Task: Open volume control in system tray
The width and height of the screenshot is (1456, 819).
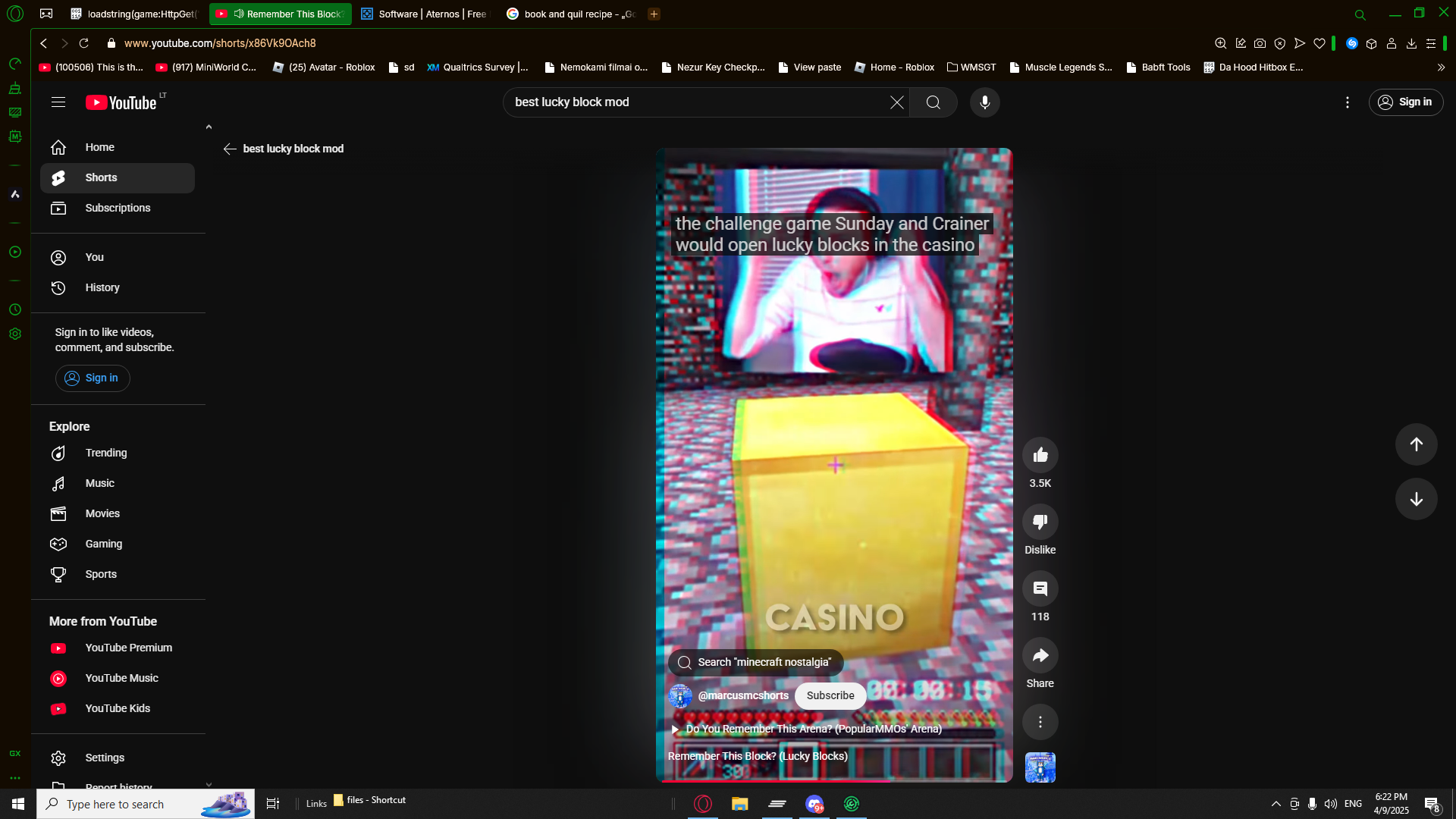Action: tap(1331, 804)
